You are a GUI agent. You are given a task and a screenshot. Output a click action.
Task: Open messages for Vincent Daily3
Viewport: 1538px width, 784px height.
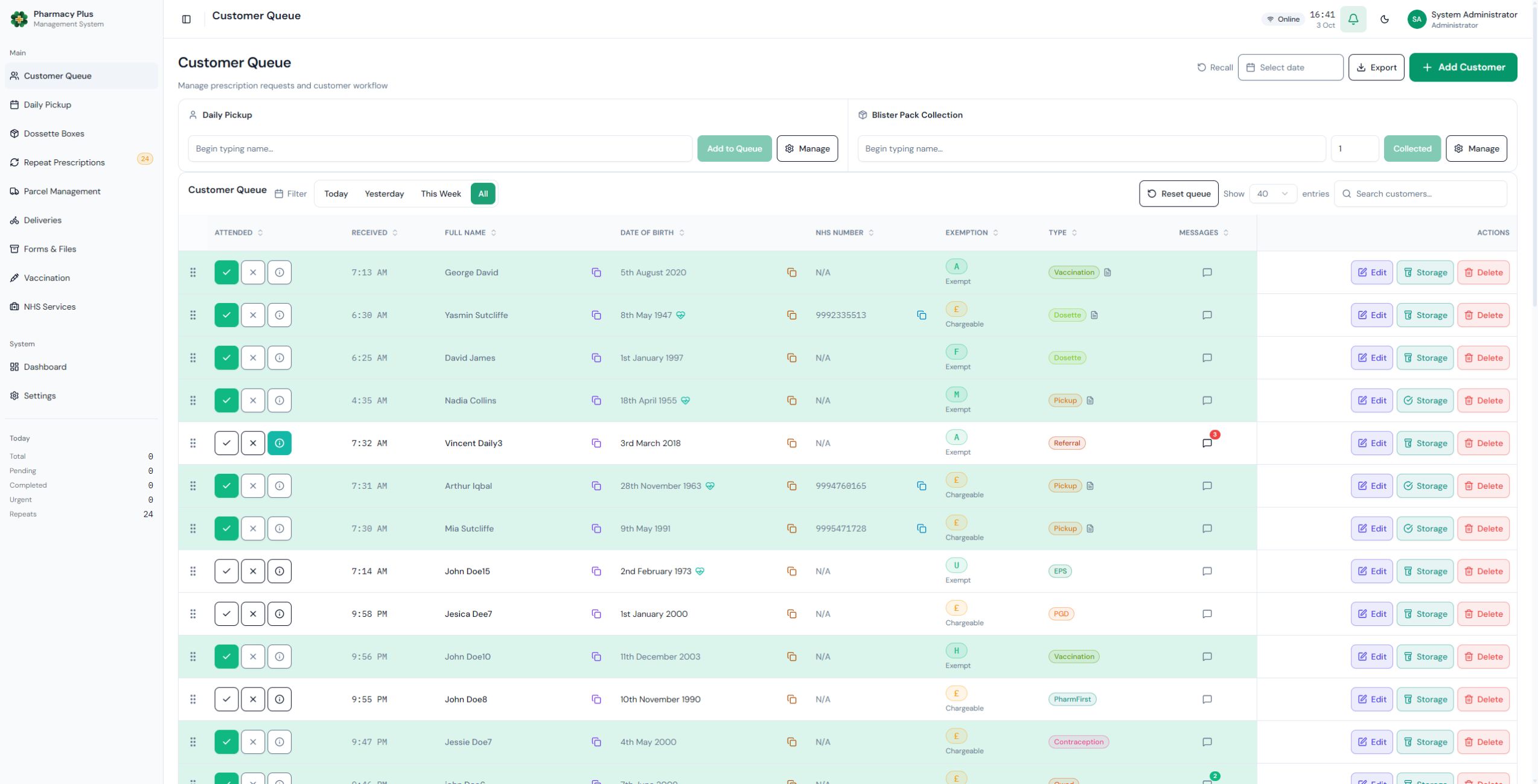(x=1207, y=443)
